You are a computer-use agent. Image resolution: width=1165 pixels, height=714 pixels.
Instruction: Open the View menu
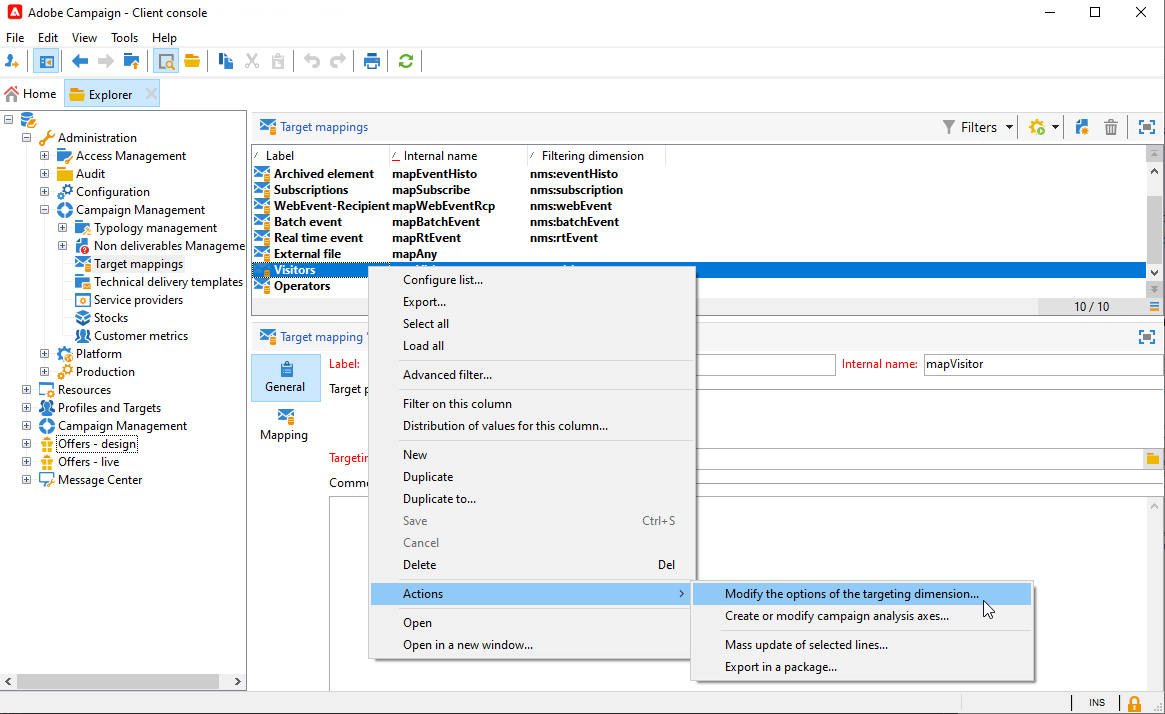84,38
